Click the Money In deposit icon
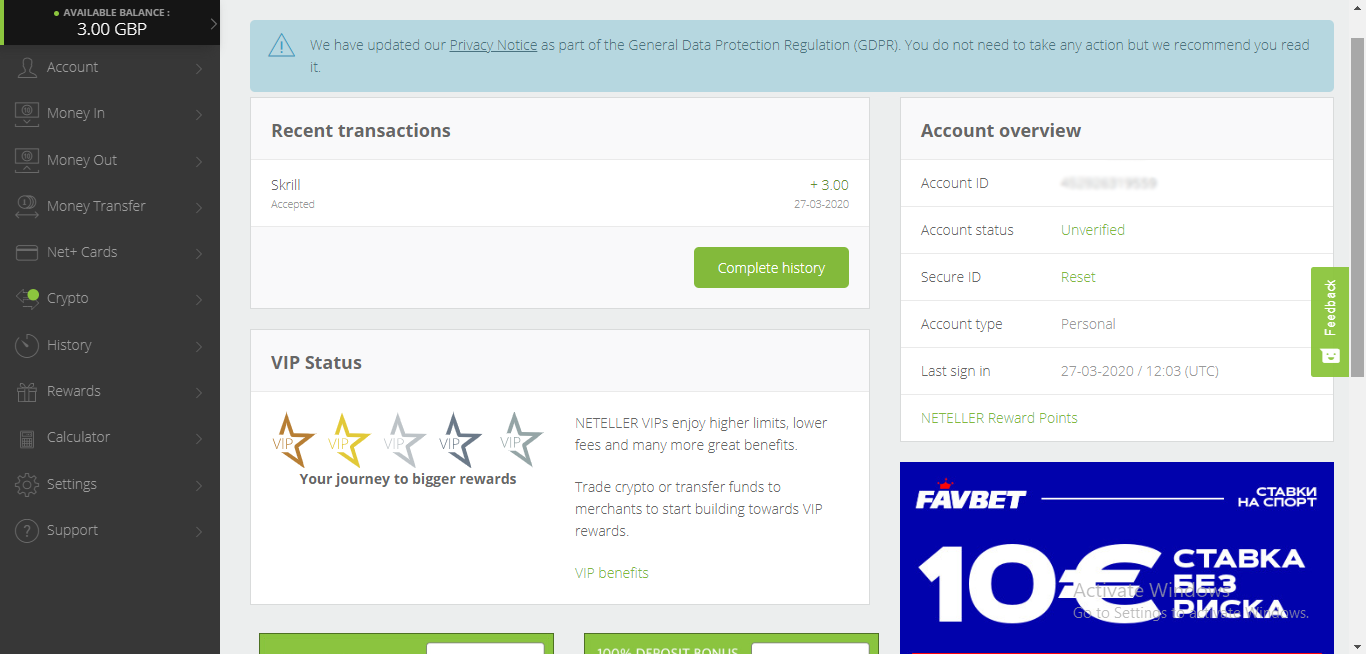 click(x=27, y=113)
